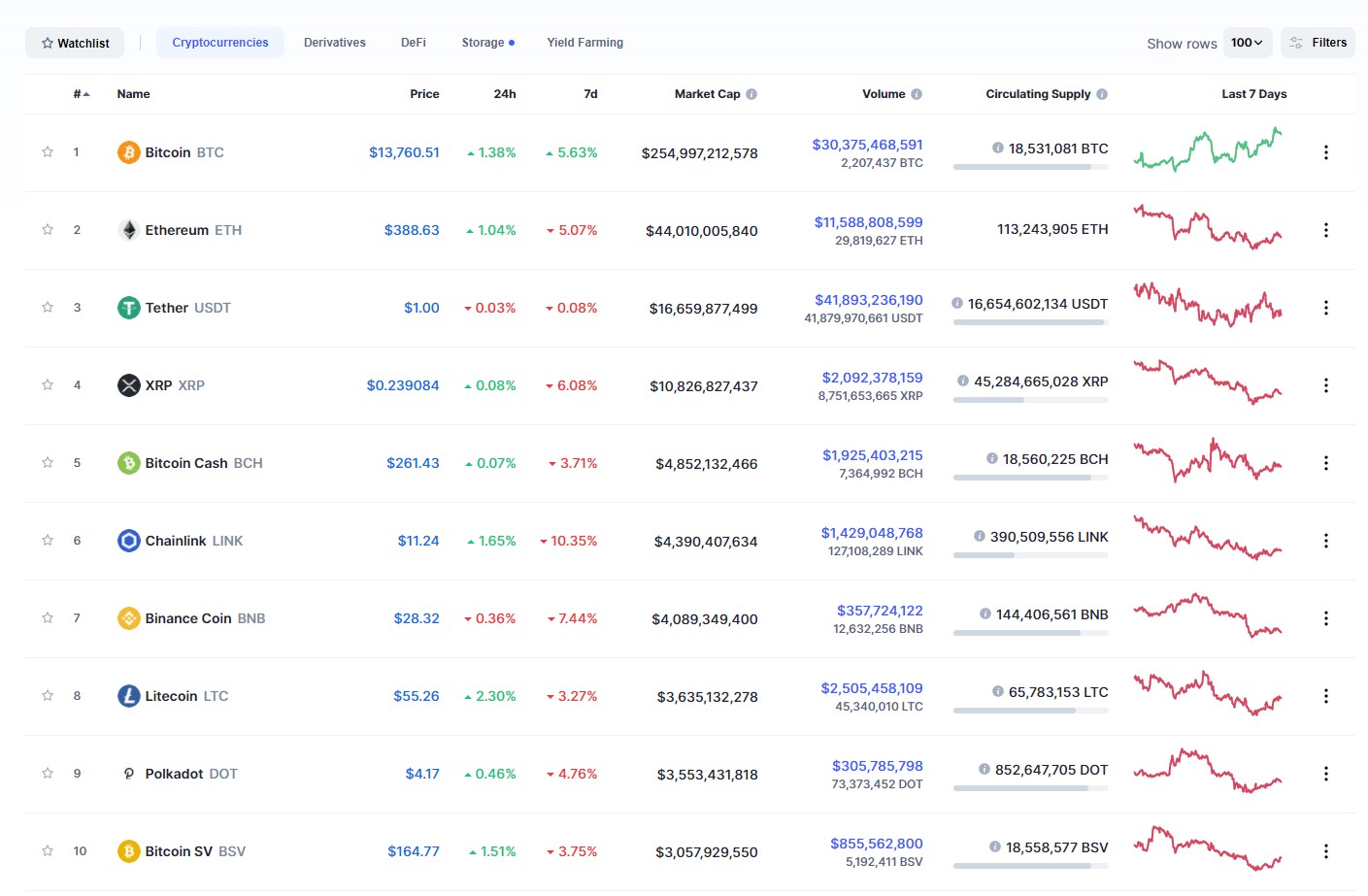Click the Bitcoin coin logo icon
The image size is (1368, 896).
(128, 152)
